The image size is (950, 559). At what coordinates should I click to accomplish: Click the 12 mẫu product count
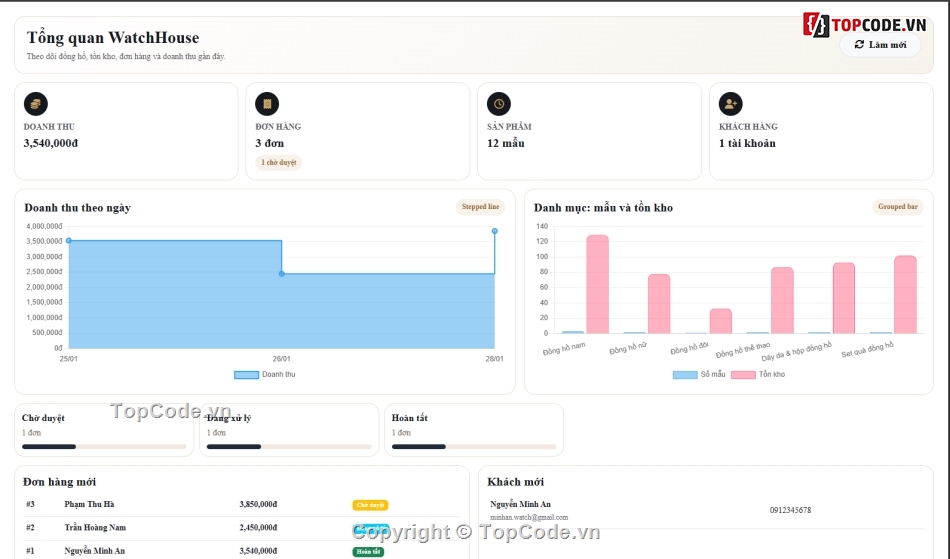(x=506, y=144)
